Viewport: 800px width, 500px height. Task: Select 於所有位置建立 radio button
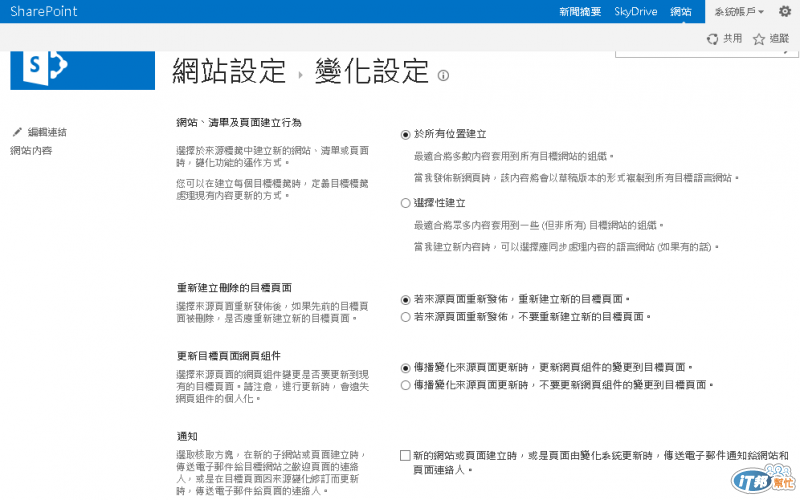click(406, 135)
